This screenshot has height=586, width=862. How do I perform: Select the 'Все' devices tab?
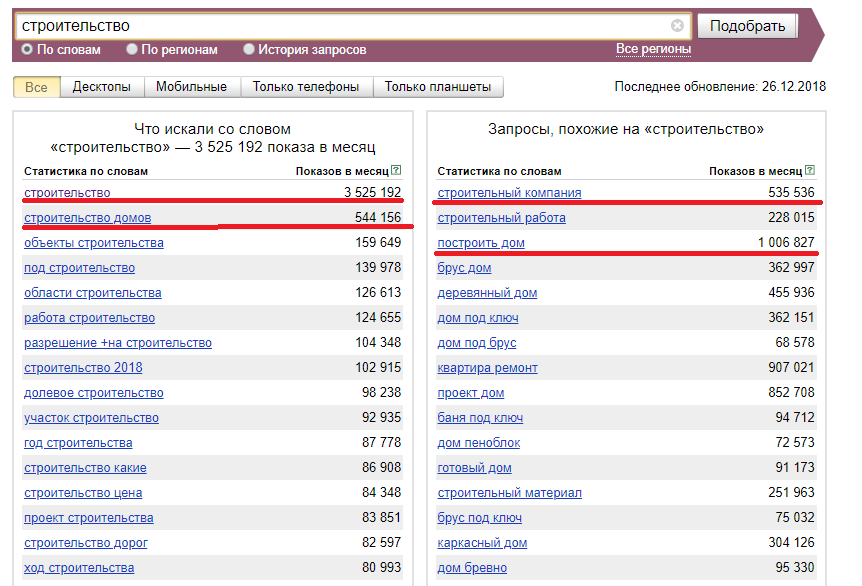coord(36,87)
